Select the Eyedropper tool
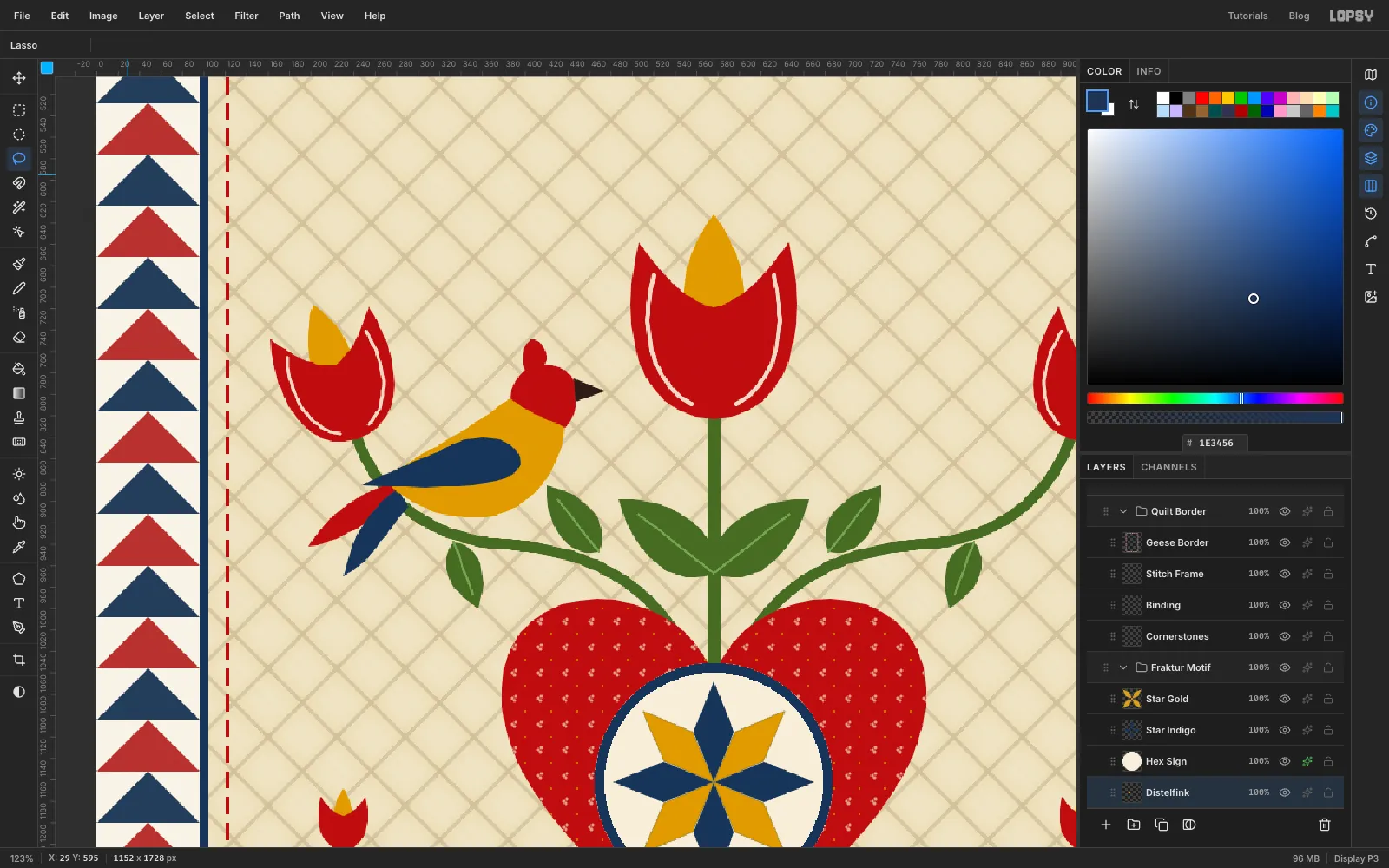1389x868 pixels. [x=19, y=547]
